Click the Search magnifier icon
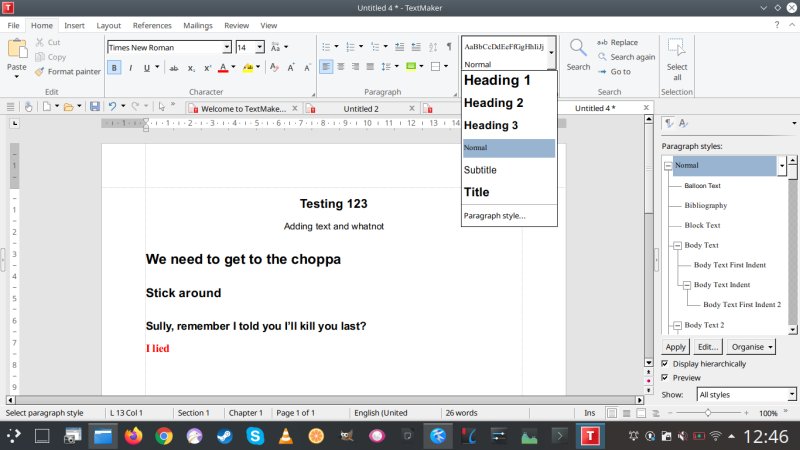 point(578,48)
